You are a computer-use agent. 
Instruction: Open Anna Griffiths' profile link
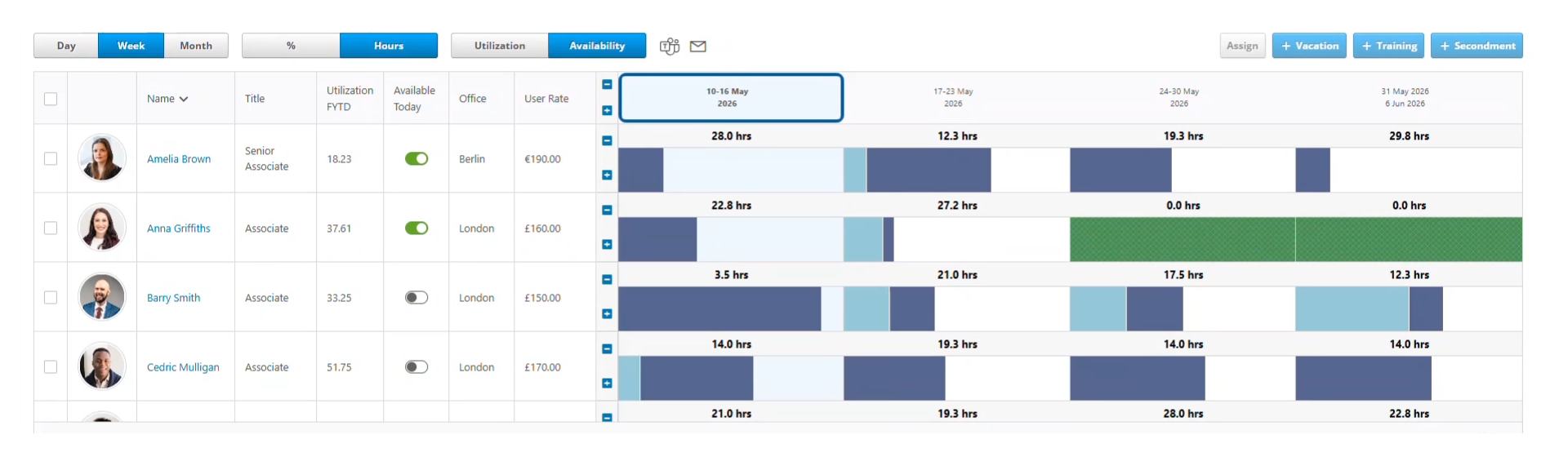179,228
